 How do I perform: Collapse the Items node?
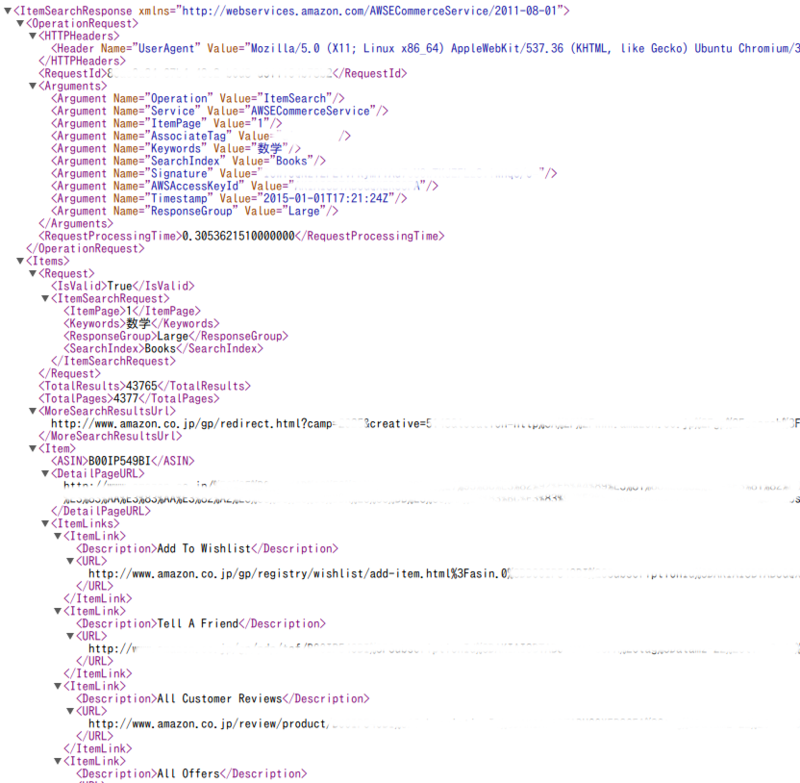(20, 261)
